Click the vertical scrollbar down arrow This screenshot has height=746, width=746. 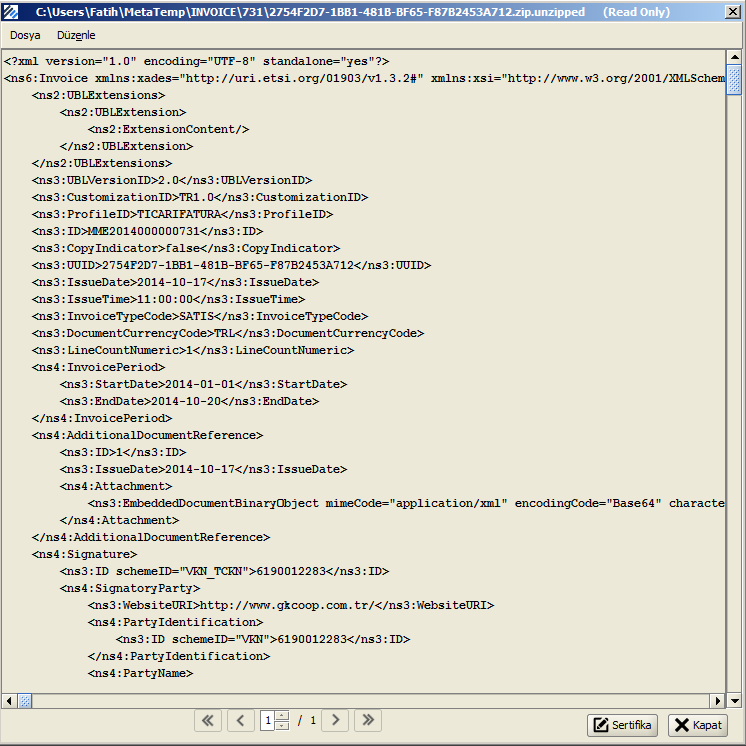point(735,700)
